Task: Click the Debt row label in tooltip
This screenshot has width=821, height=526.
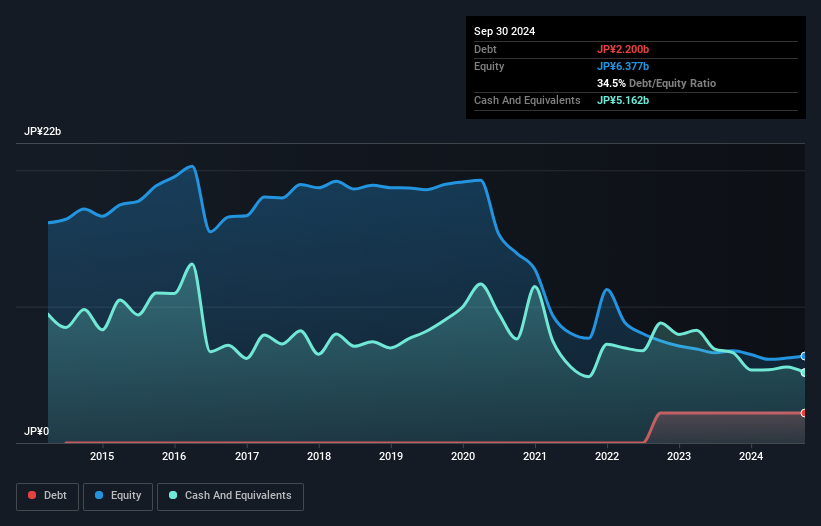Action: coord(485,49)
